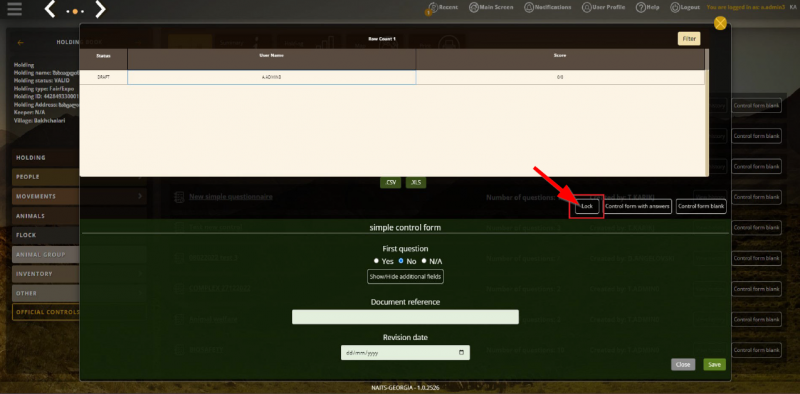Viewport: 800px width, 394px height.
Task: Open the Help question mark
Action: [x=640, y=8]
